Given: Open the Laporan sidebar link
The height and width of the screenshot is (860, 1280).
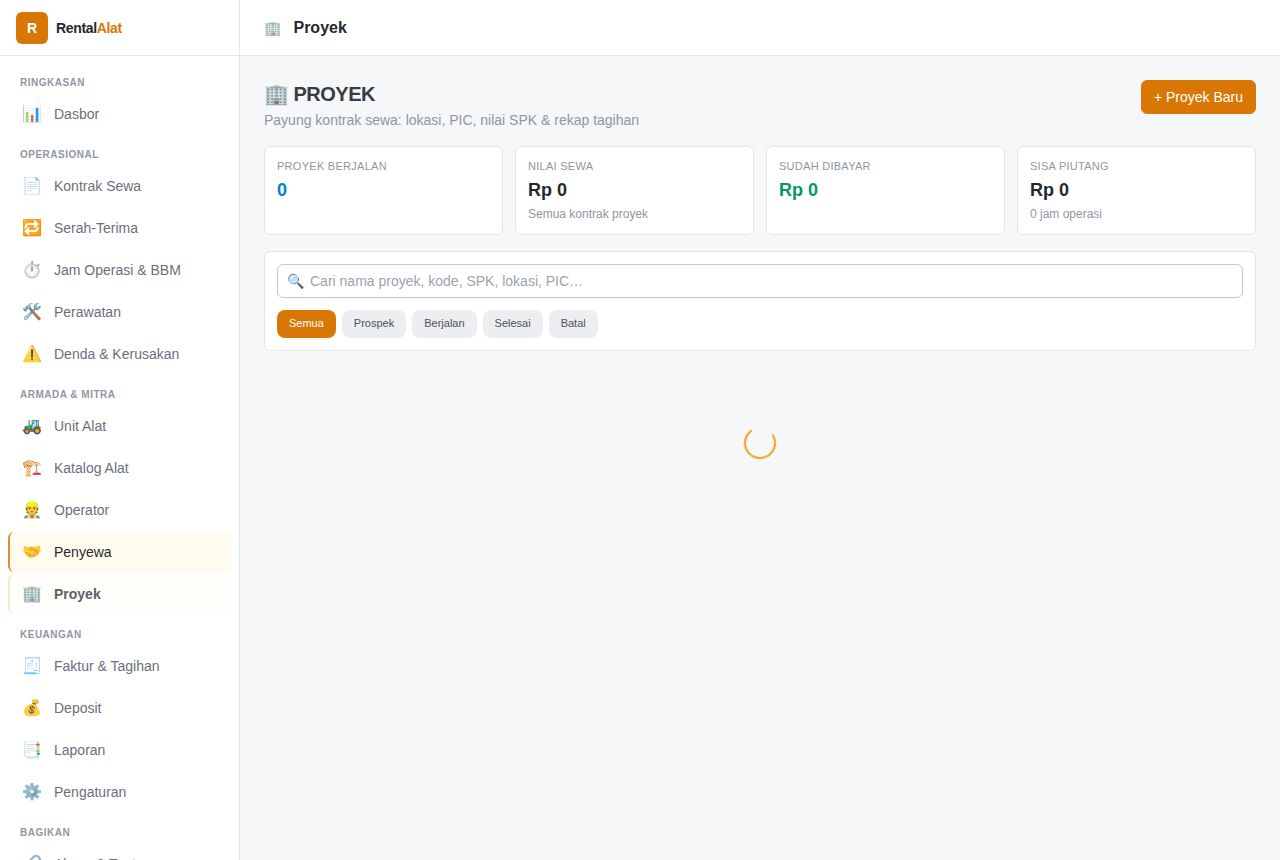Looking at the screenshot, I should click(119, 750).
